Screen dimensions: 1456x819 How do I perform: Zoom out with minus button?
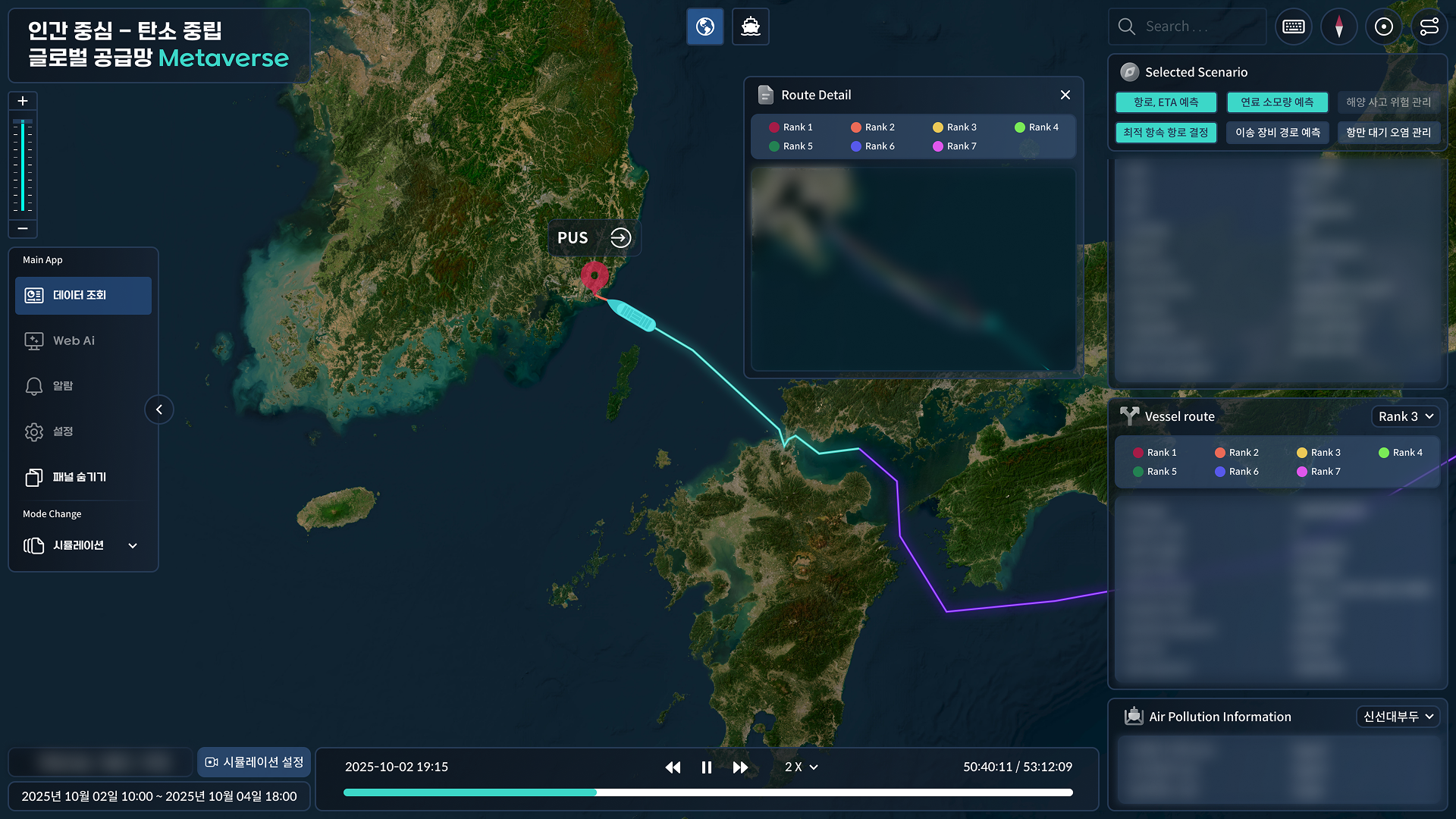(x=23, y=228)
